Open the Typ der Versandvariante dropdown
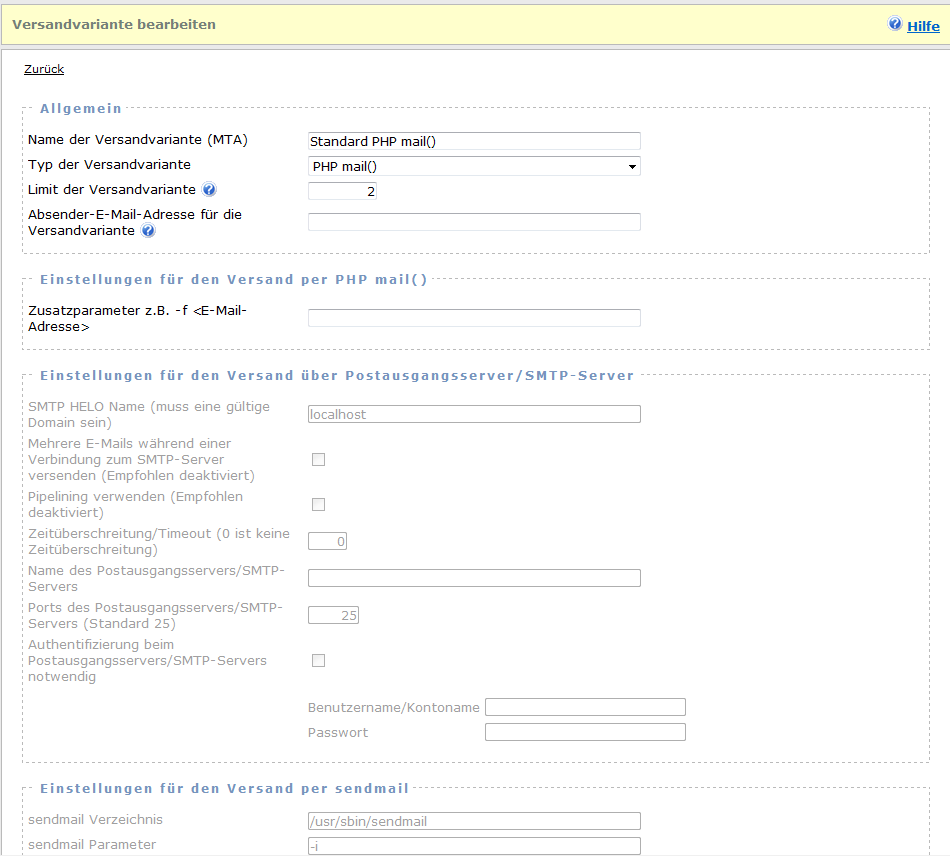The height and width of the screenshot is (856, 950). [x=474, y=167]
